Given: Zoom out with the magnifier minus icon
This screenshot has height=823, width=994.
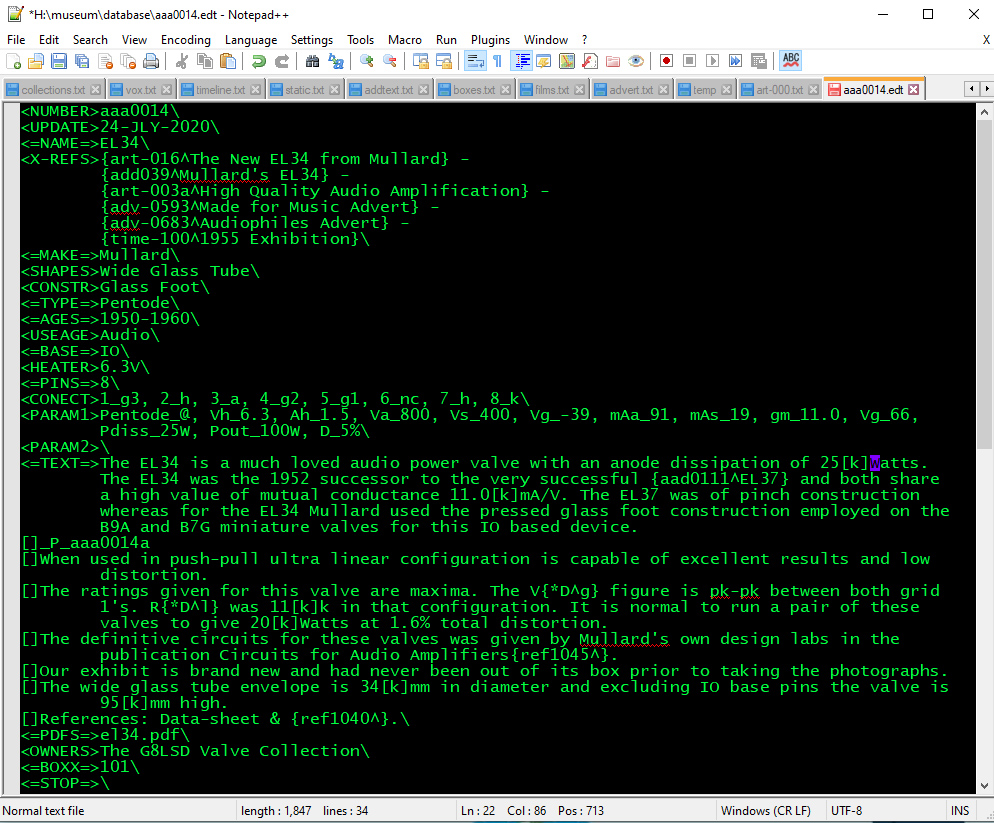Looking at the screenshot, I should click(x=389, y=61).
